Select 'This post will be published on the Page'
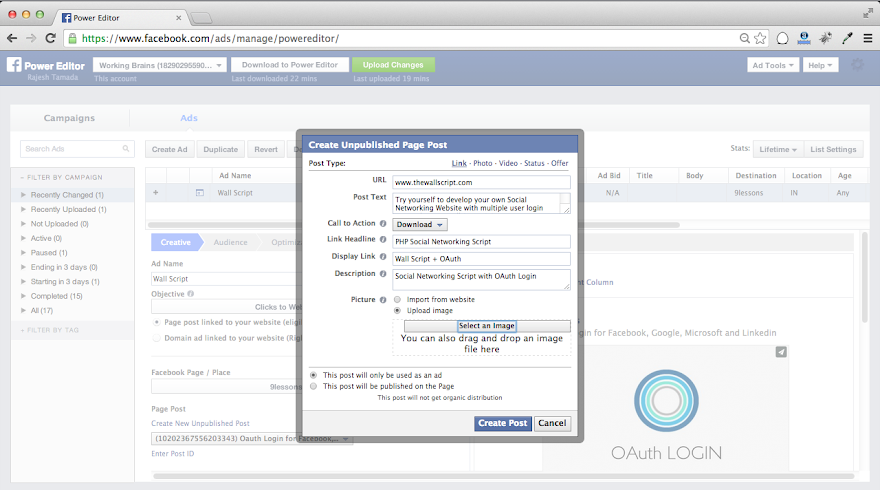This screenshot has height=490, width=880. 313,386
